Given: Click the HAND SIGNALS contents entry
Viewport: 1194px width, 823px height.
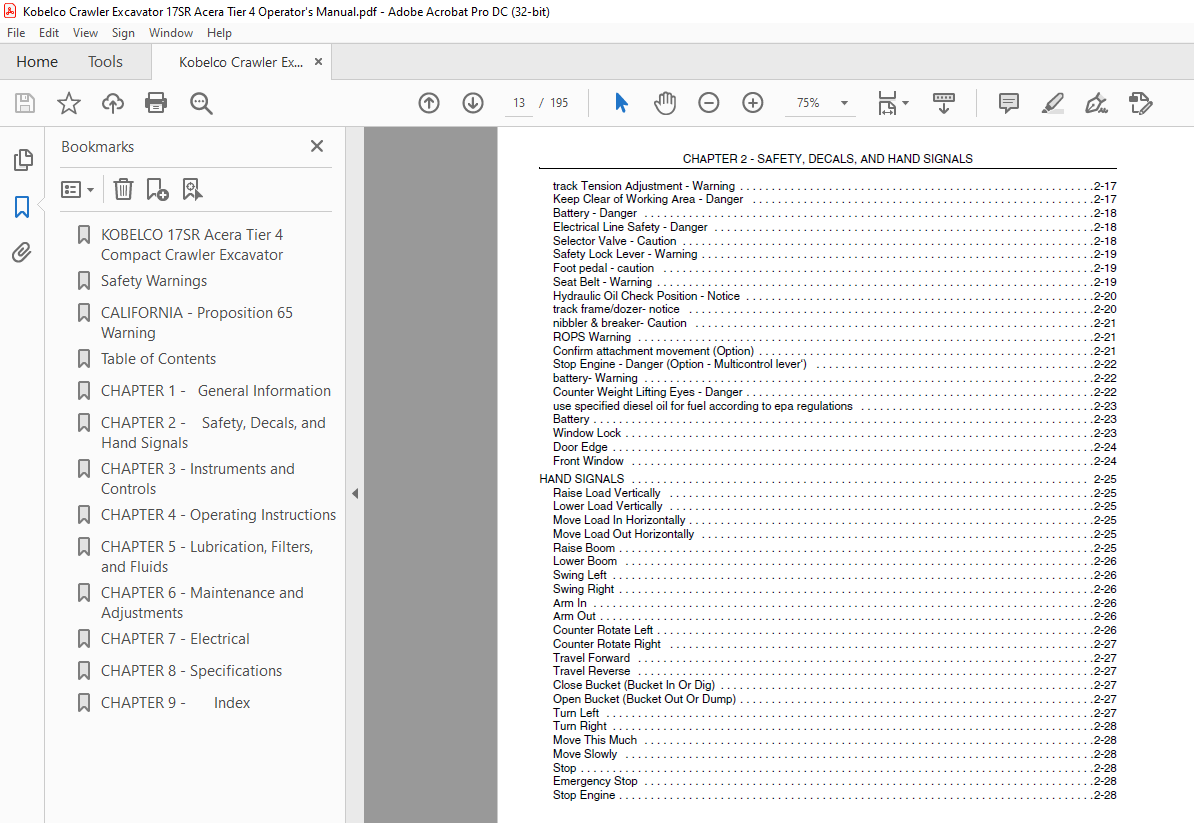Looking at the screenshot, I should [x=582, y=479].
